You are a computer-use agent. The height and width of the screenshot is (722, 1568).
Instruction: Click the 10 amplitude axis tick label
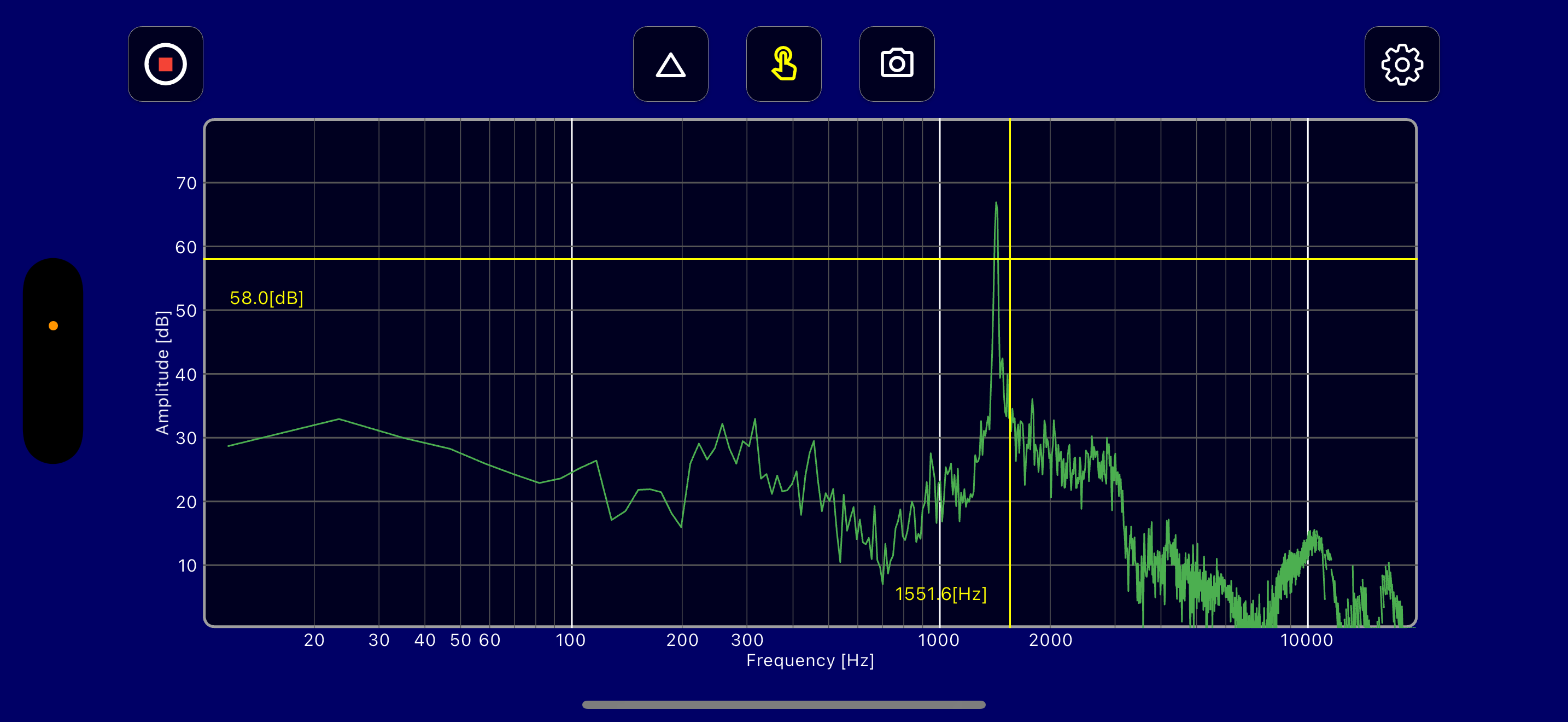pyautogui.click(x=187, y=566)
